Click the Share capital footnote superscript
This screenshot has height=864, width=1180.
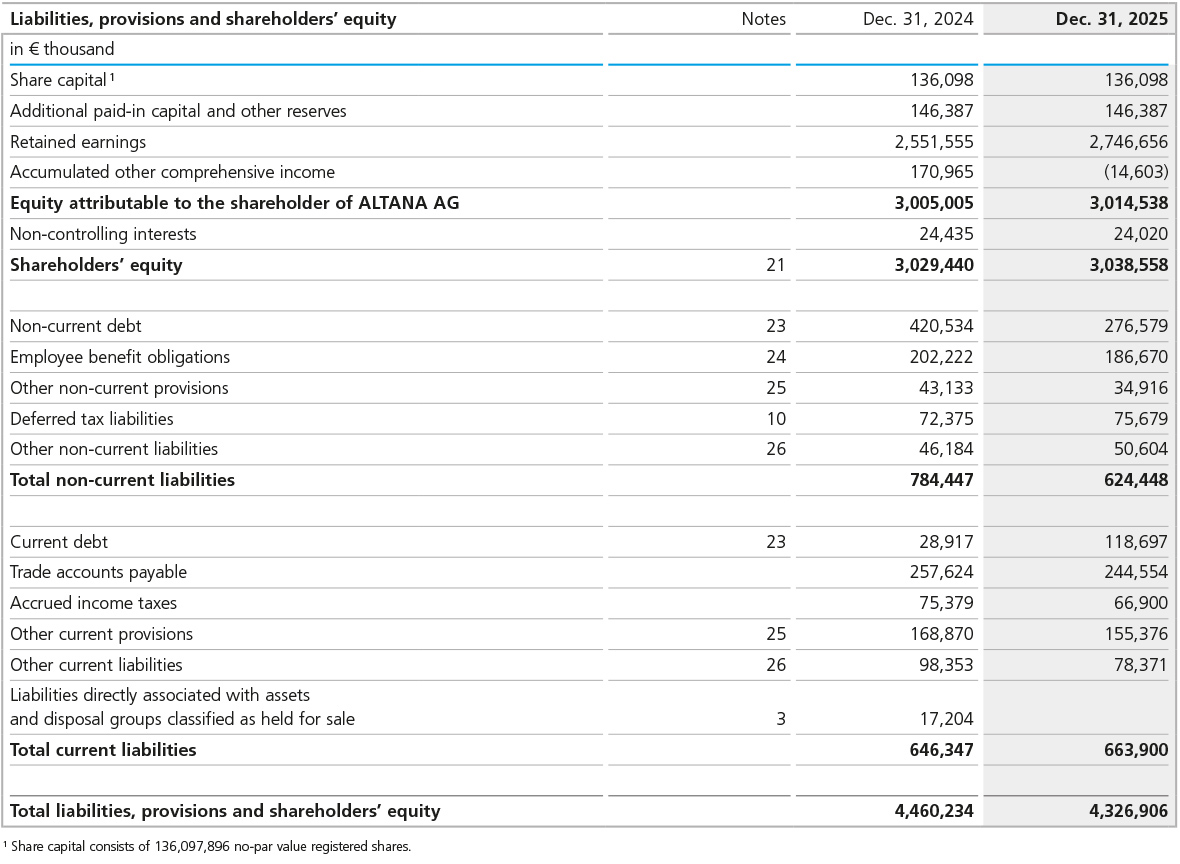(113, 77)
